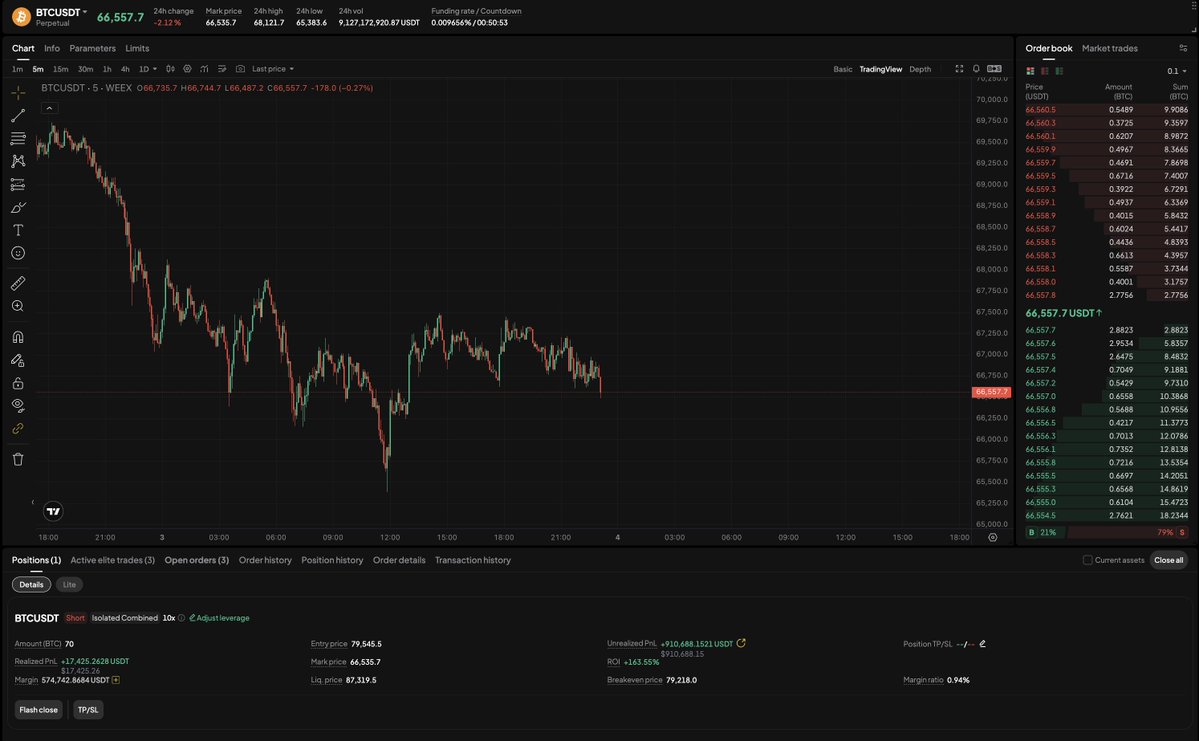Collapse the chart legend chevron

[x=49, y=109]
